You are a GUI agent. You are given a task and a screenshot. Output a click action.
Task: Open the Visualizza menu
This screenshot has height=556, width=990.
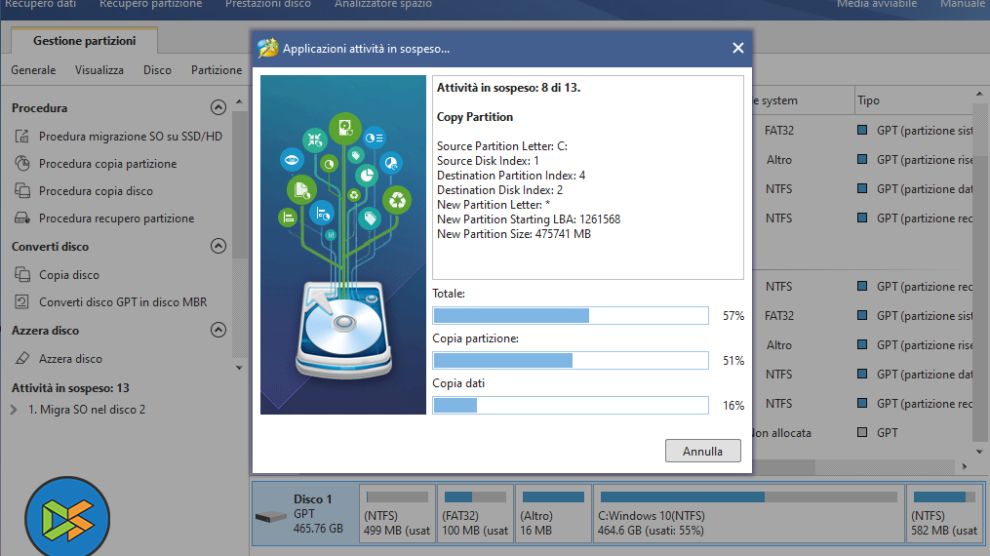coord(99,70)
